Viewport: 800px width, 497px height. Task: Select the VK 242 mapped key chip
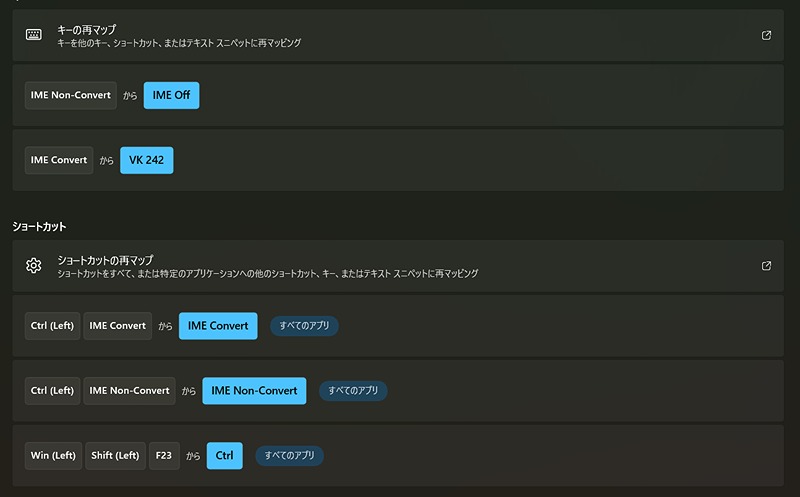(x=146, y=160)
